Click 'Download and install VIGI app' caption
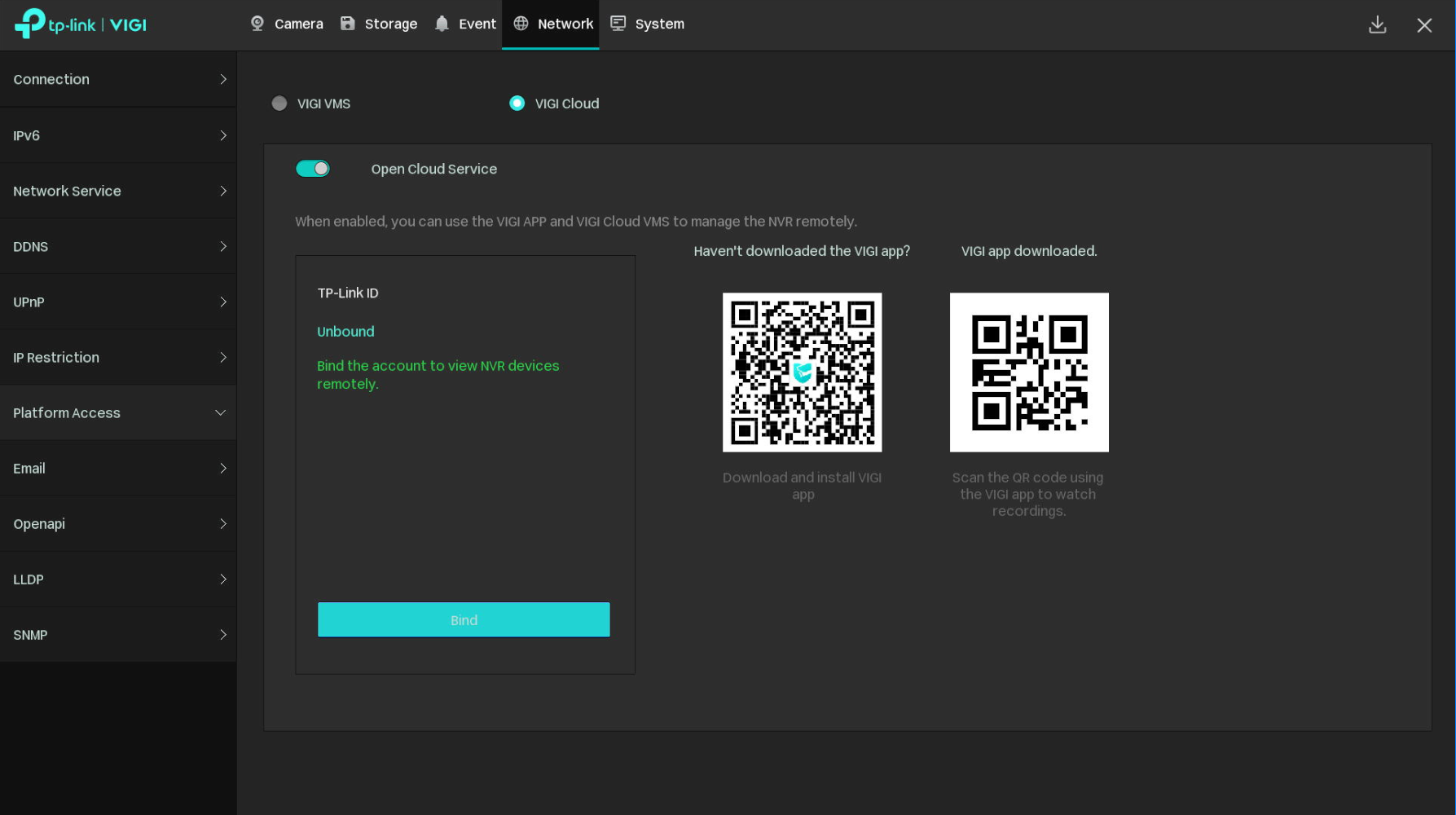1456x815 pixels. [803, 486]
